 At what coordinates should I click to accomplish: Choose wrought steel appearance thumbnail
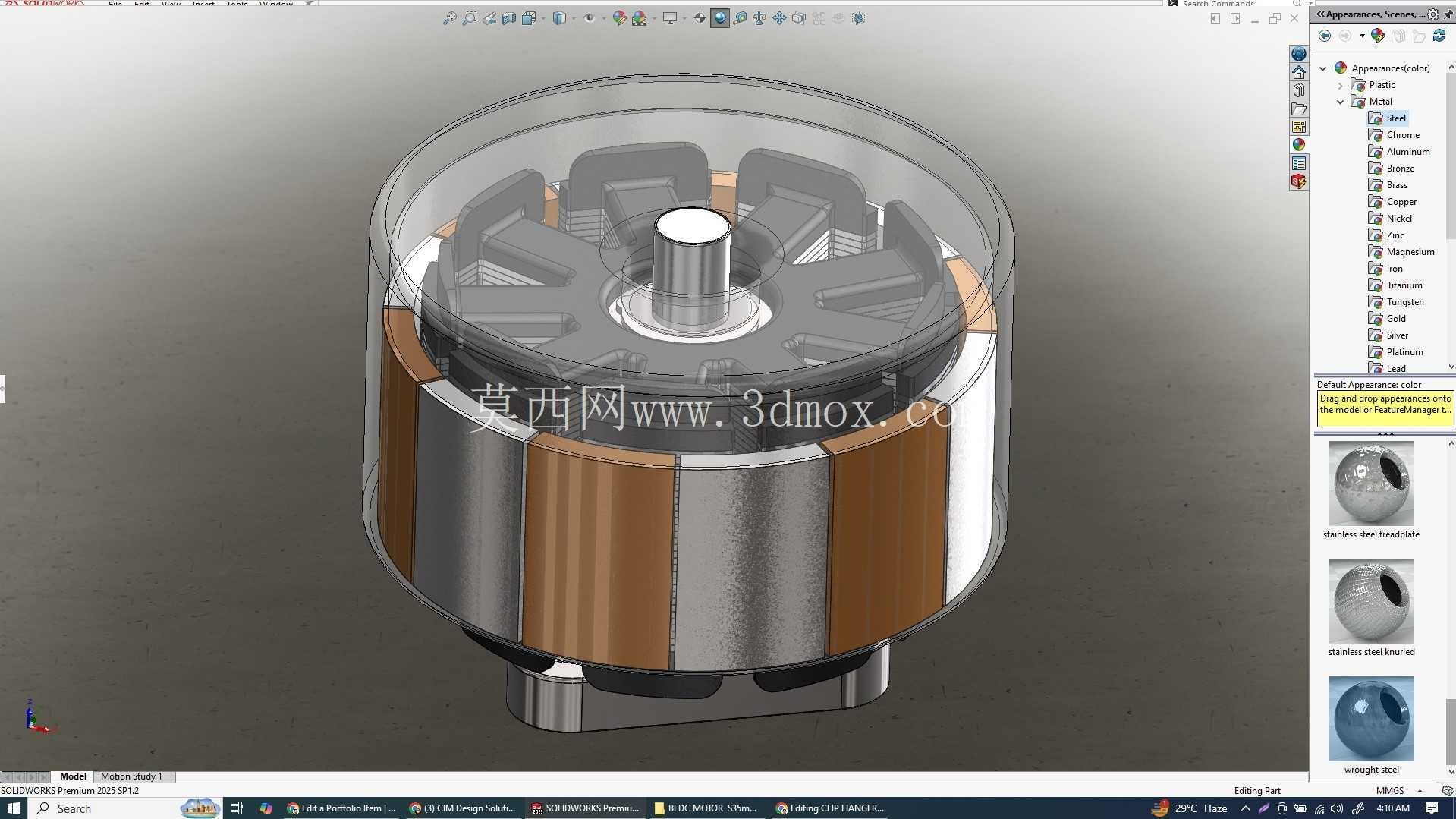[1371, 719]
